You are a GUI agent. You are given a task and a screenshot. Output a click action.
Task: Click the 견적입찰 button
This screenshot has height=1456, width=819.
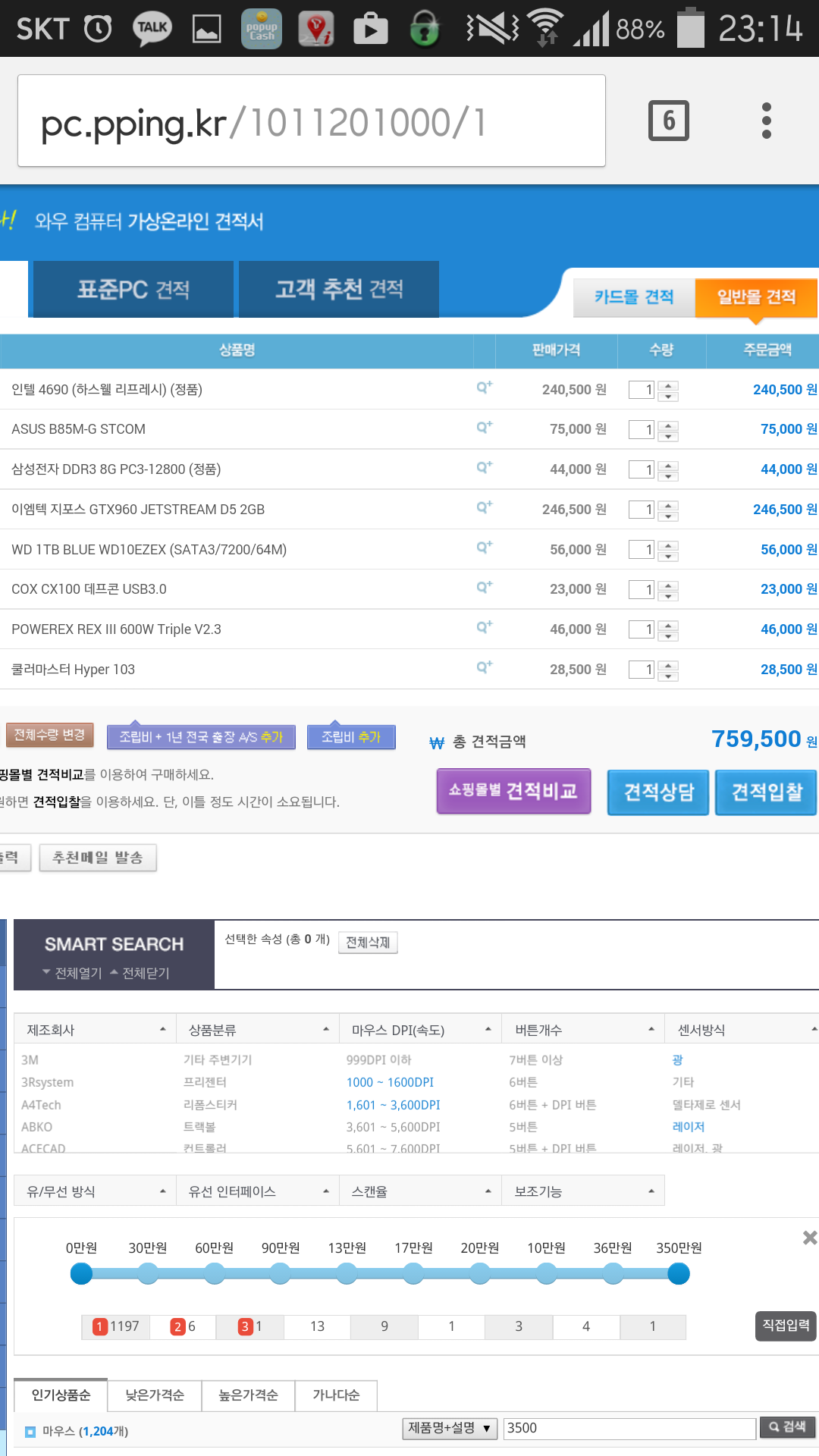[x=766, y=792]
